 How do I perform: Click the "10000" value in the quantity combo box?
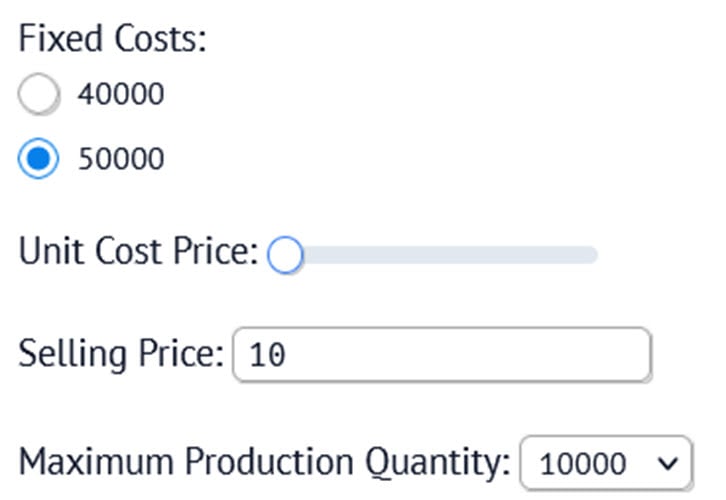coord(582,463)
